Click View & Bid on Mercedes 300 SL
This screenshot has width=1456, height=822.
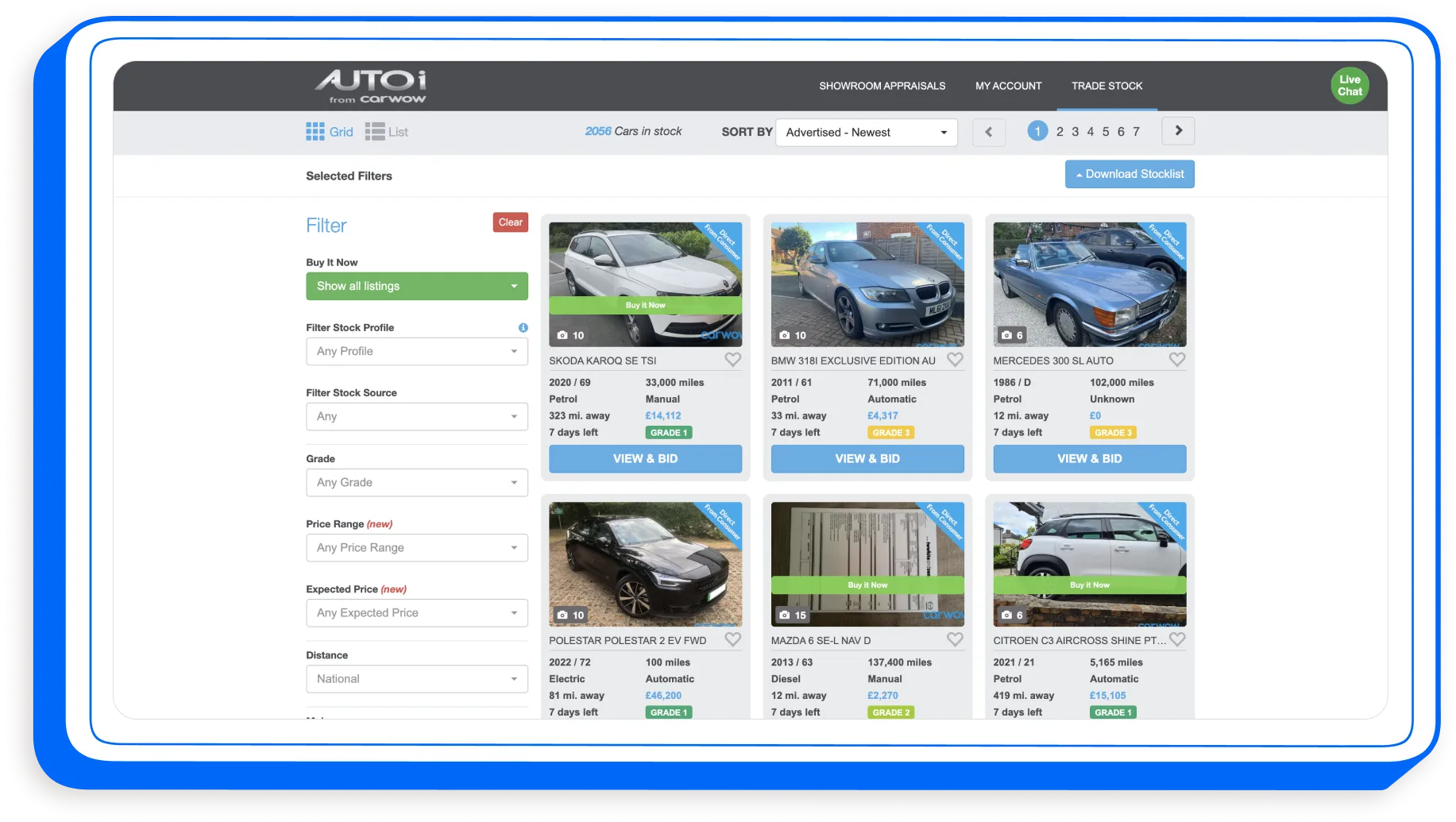[1090, 459]
